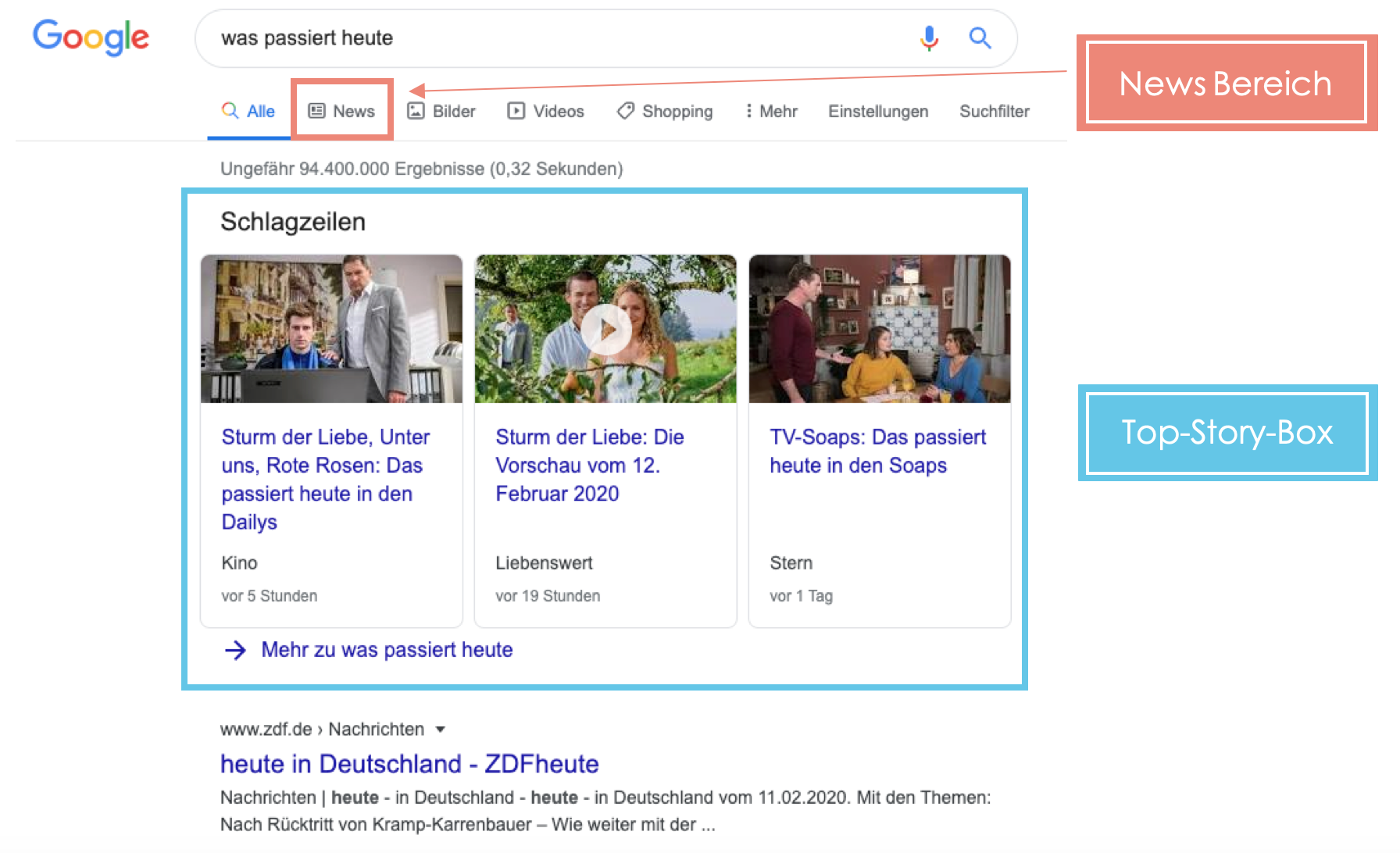1400x853 pixels.
Task: Open 'Sturm der Liebe: Die Vorschau vom 12. Februar'
Action: pyautogui.click(x=590, y=465)
